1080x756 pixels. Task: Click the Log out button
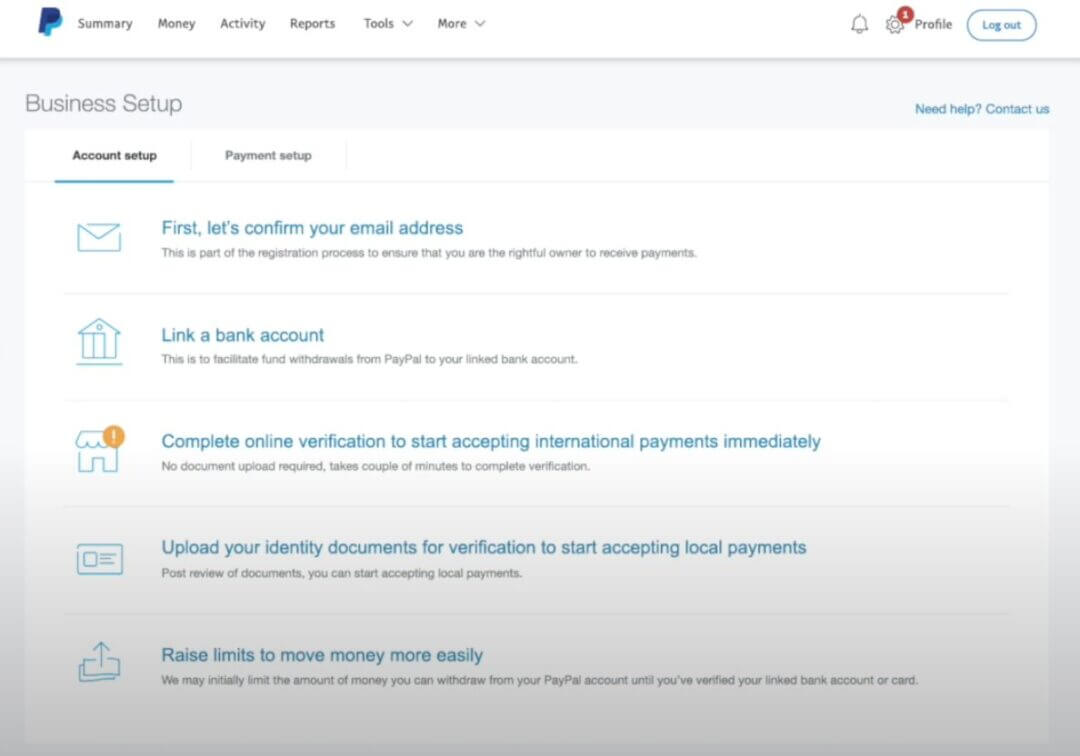1001,25
